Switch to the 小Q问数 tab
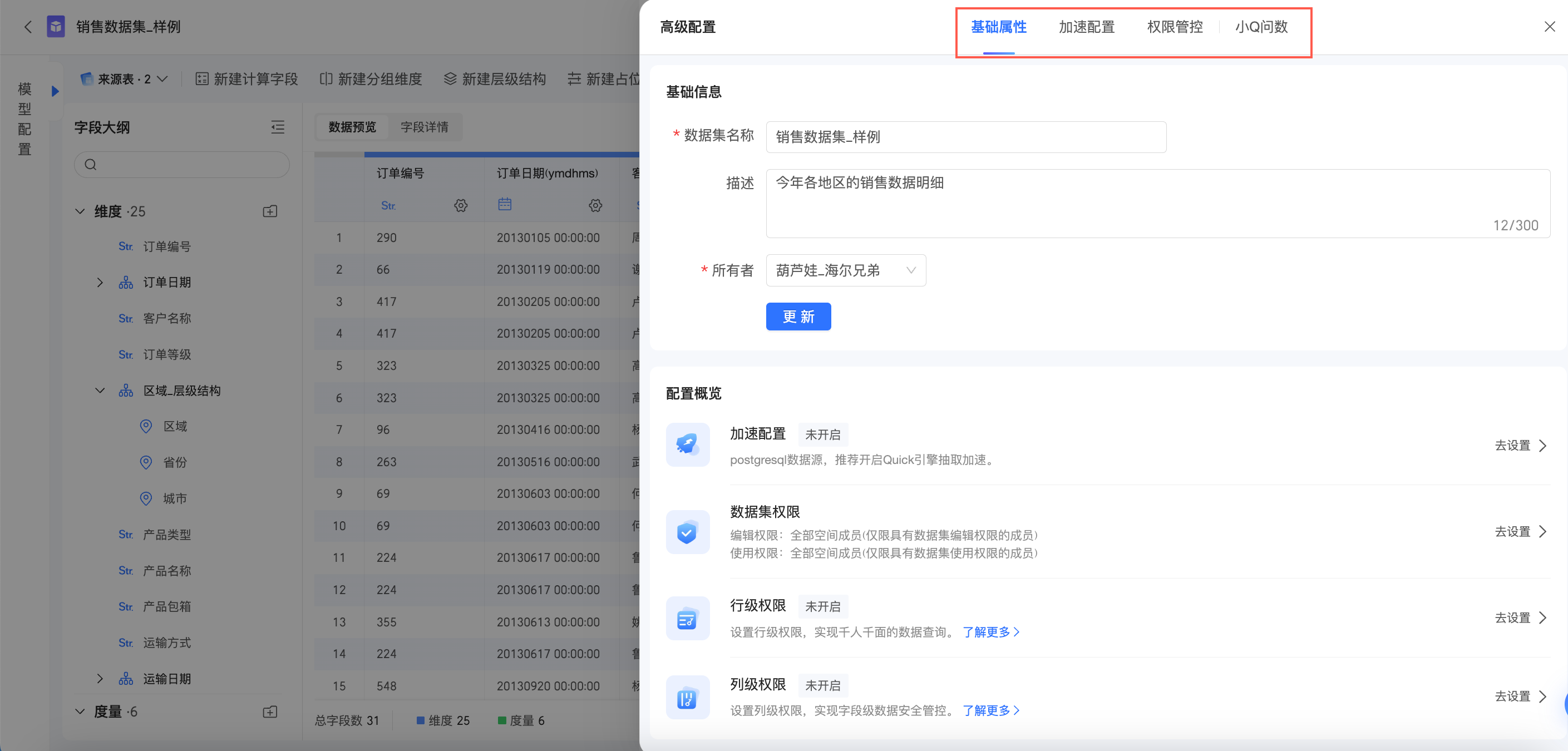Image resolution: width=1568 pixels, height=751 pixels. [1261, 27]
